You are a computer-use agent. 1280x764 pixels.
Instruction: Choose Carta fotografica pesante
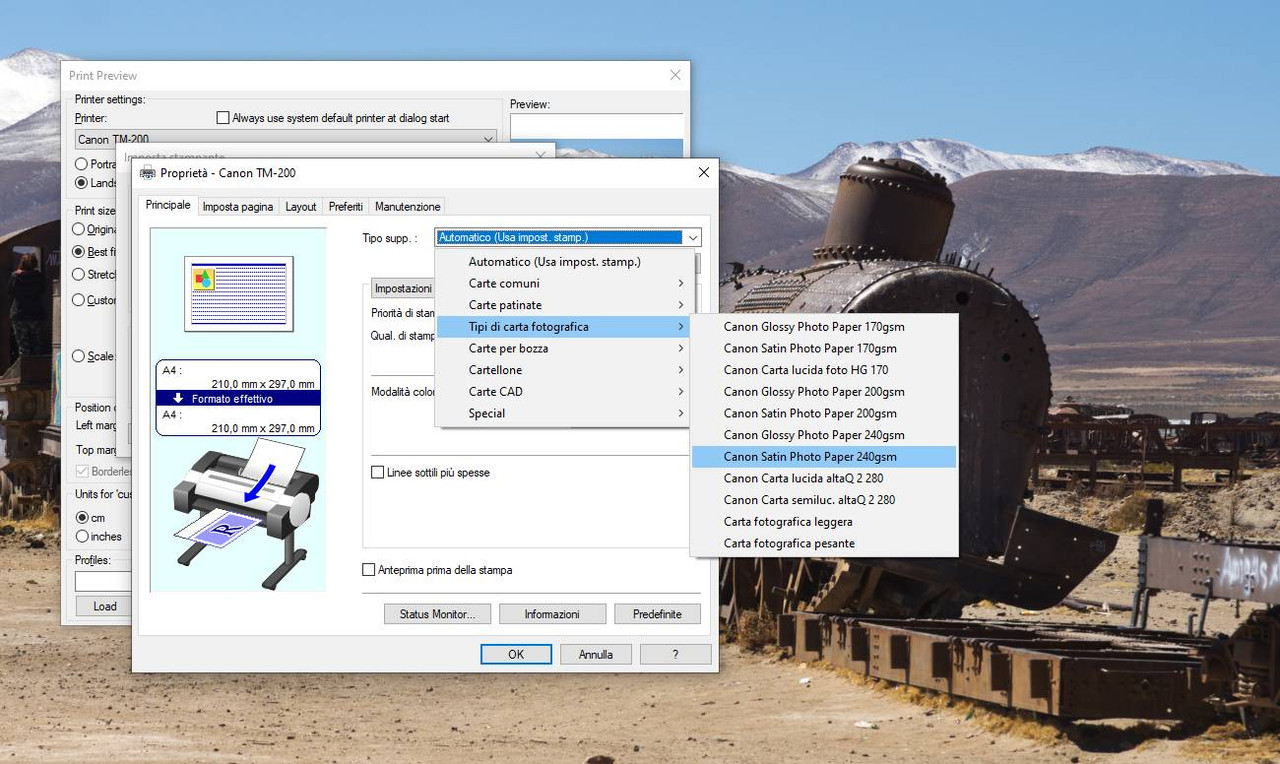(824, 543)
